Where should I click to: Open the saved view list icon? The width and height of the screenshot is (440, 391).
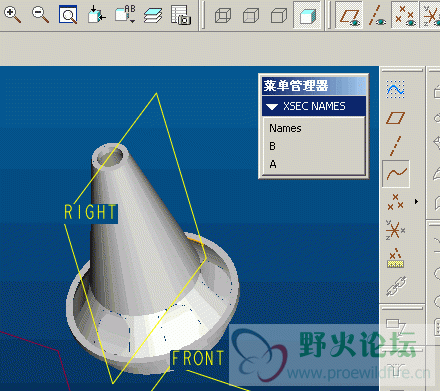coord(125,15)
